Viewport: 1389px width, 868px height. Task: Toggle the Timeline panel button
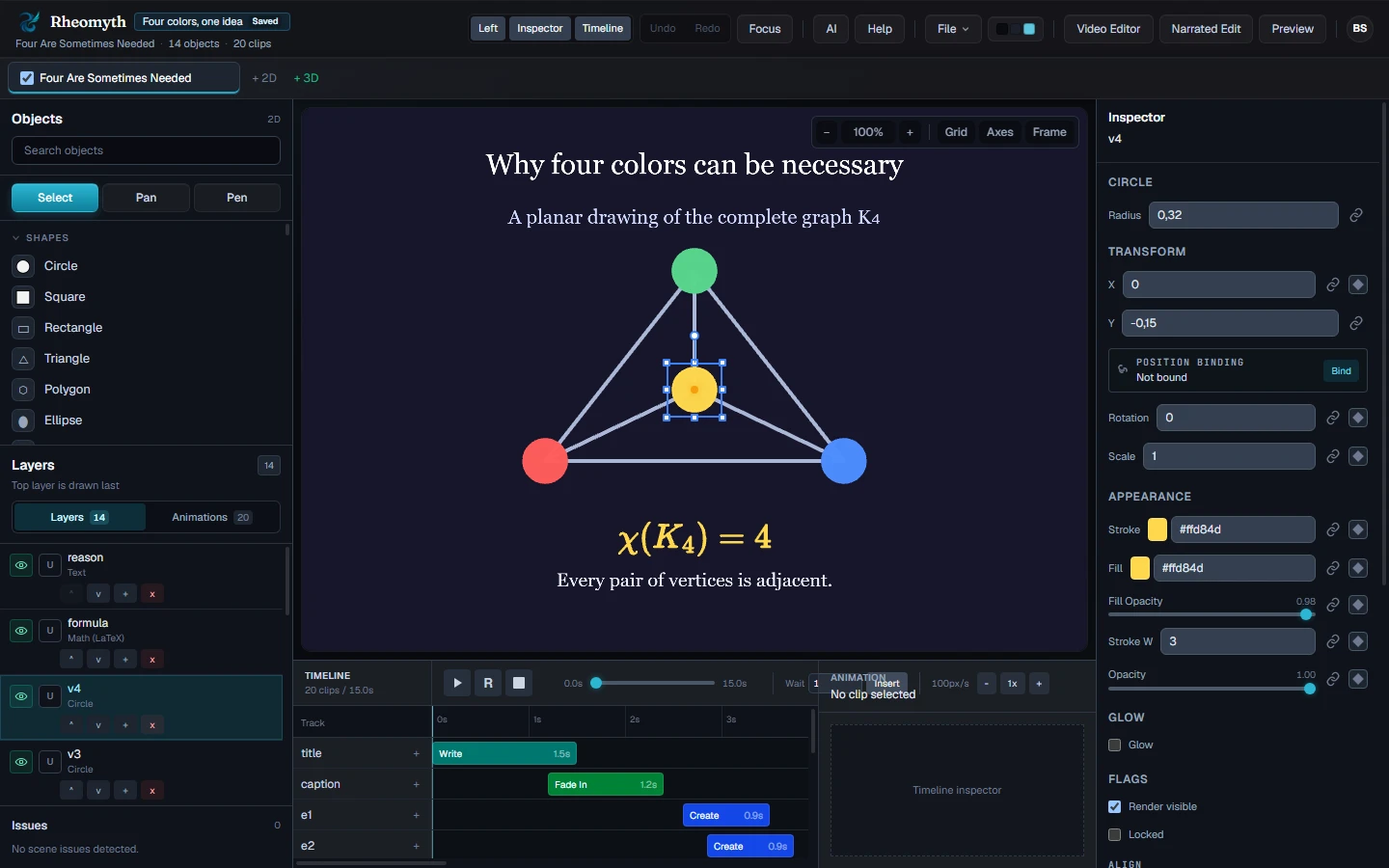[x=603, y=29]
